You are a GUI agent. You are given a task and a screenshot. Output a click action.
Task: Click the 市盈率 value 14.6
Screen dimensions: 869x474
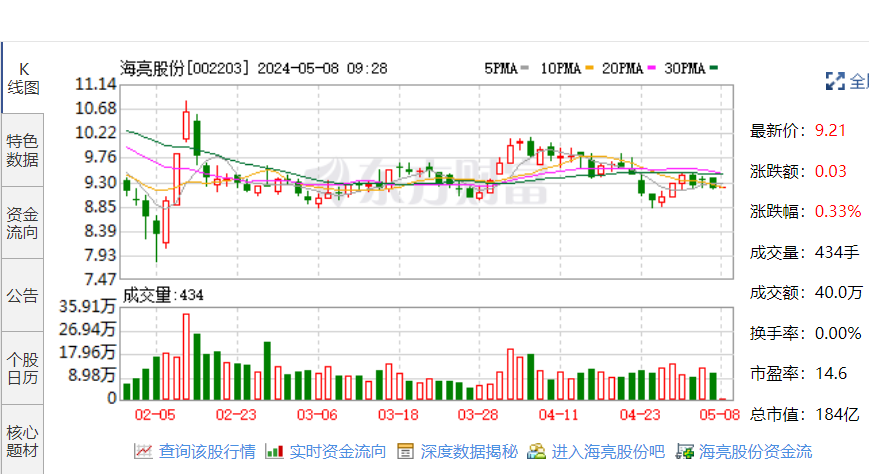tap(831, 373)
